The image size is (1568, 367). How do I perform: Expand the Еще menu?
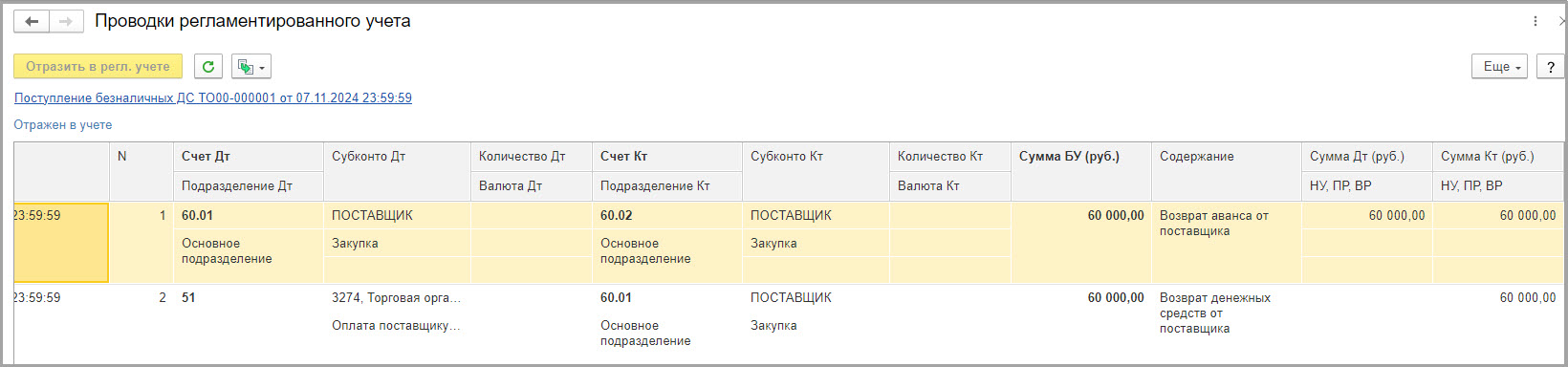coord(1500,67)
